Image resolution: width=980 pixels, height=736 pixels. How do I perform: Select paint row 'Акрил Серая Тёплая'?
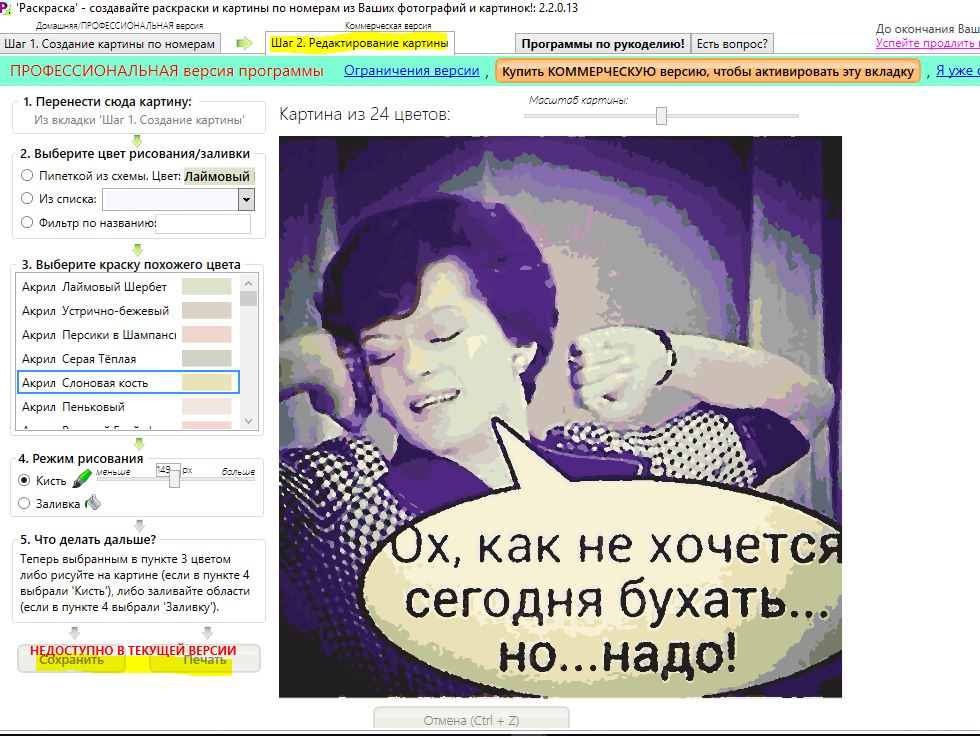tap(128, 359)
